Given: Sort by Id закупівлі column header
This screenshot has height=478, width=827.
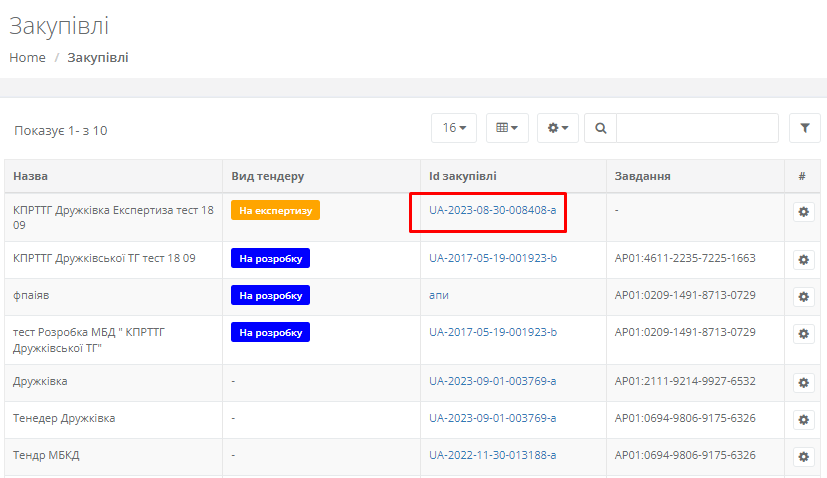Looking at the screenshot, I should pos(462,176).
